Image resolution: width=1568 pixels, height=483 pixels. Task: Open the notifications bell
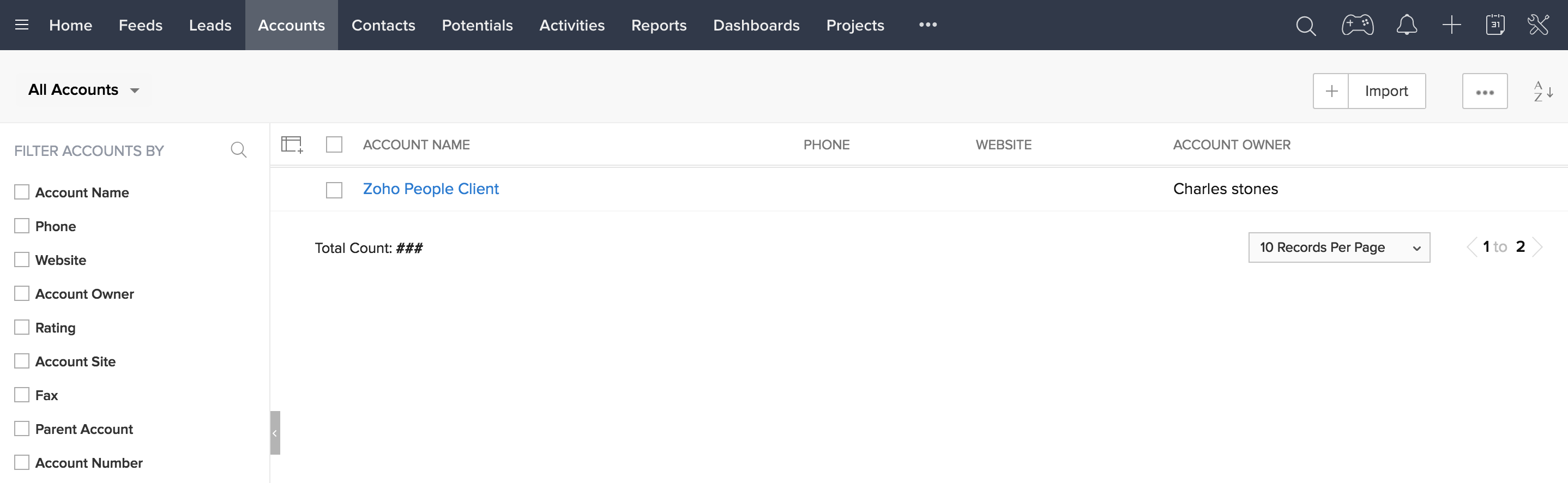tap(1406, 25)
